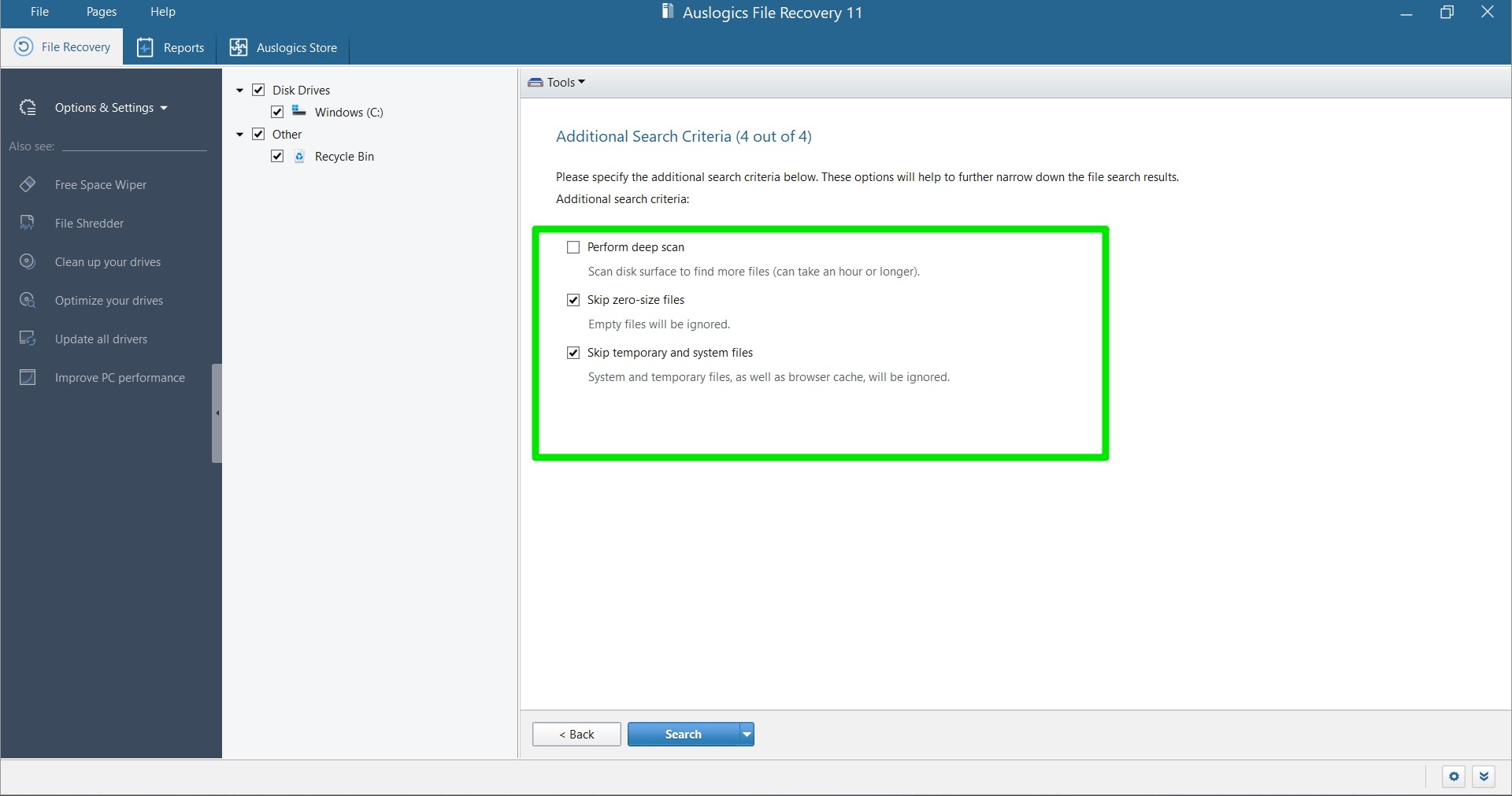Click the File Shredder icon

[x=28, y=223]
